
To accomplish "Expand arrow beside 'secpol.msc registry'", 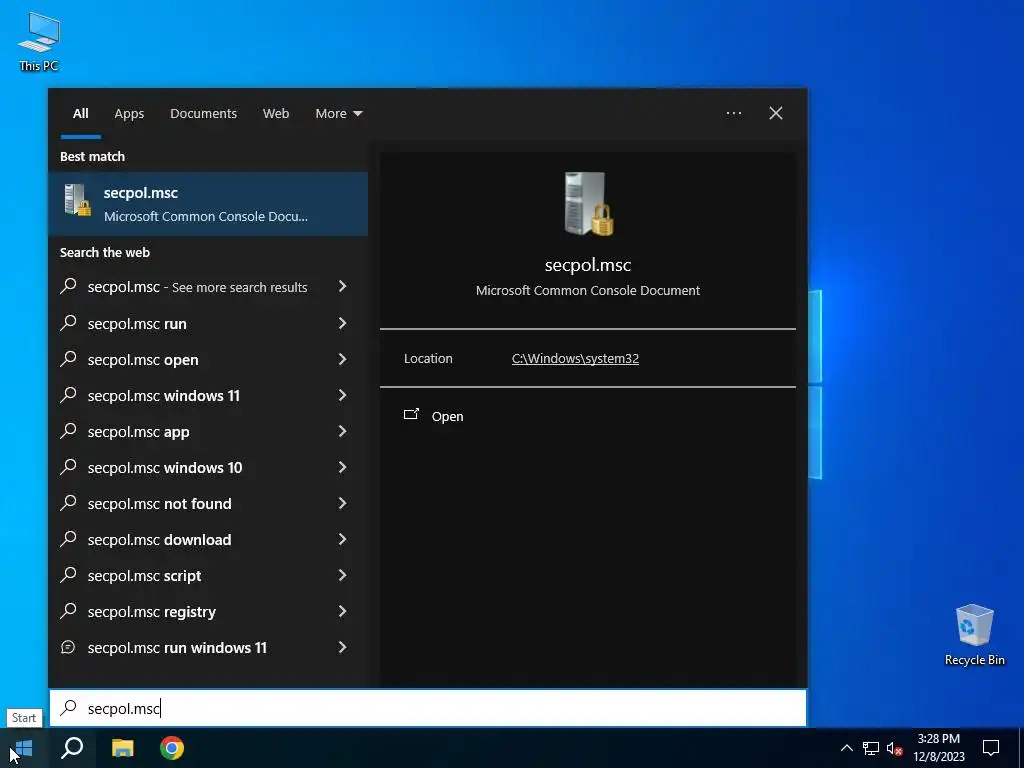I will [342, 611].
